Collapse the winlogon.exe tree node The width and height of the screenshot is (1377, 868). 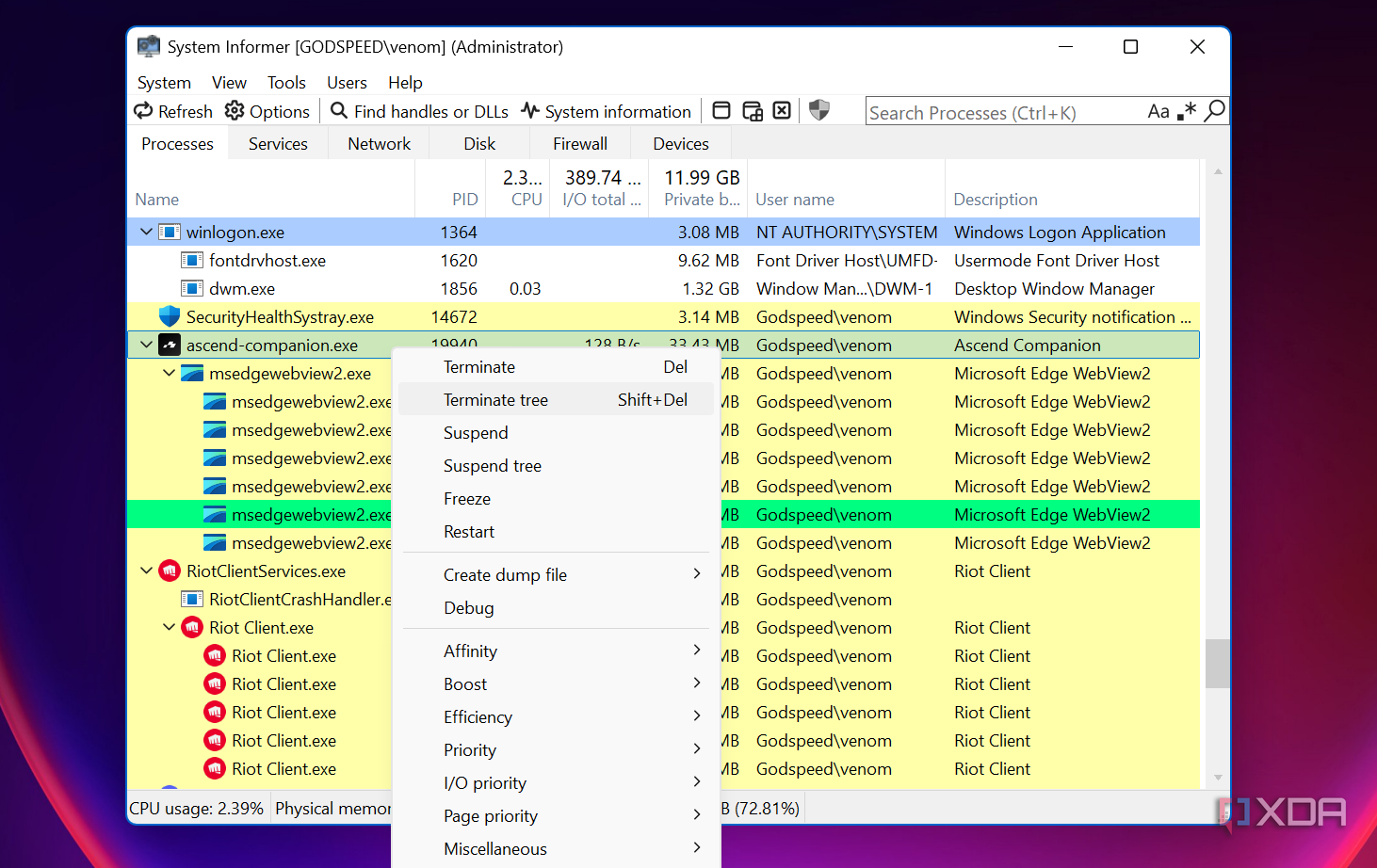click(146, 232)
